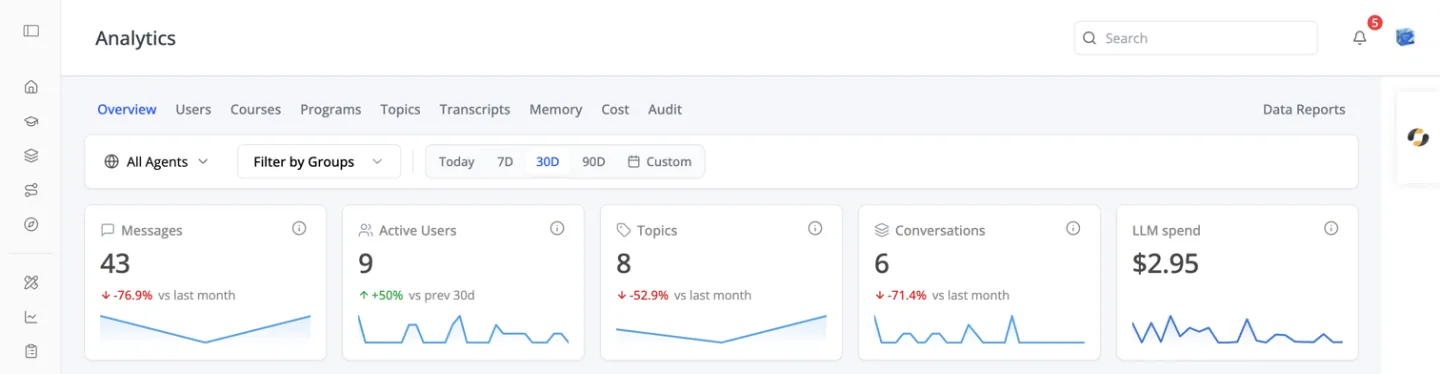Click the calendar icon in Custom range
1440x374 pixels.
pyautogui.click(x=633, y=161)
